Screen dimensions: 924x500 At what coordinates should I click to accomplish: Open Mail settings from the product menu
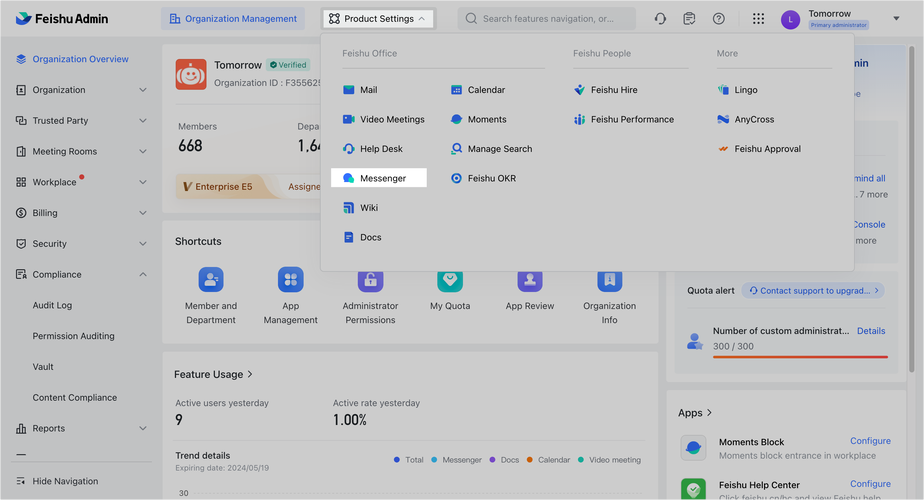(x=360, y=90)
